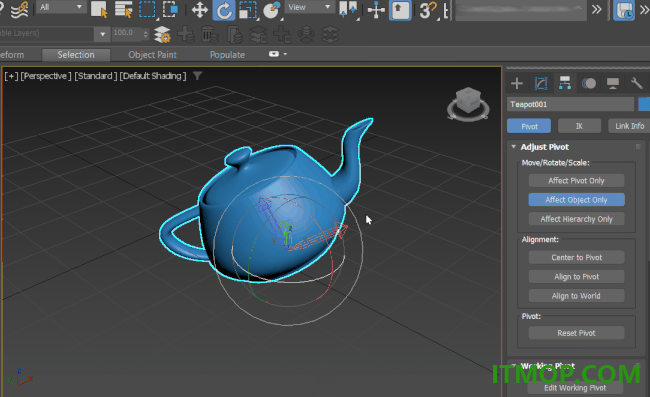The width and height of the screenshot is (650, 397).
Task: Open the Select by Name tool
Action: pos(123,9)
